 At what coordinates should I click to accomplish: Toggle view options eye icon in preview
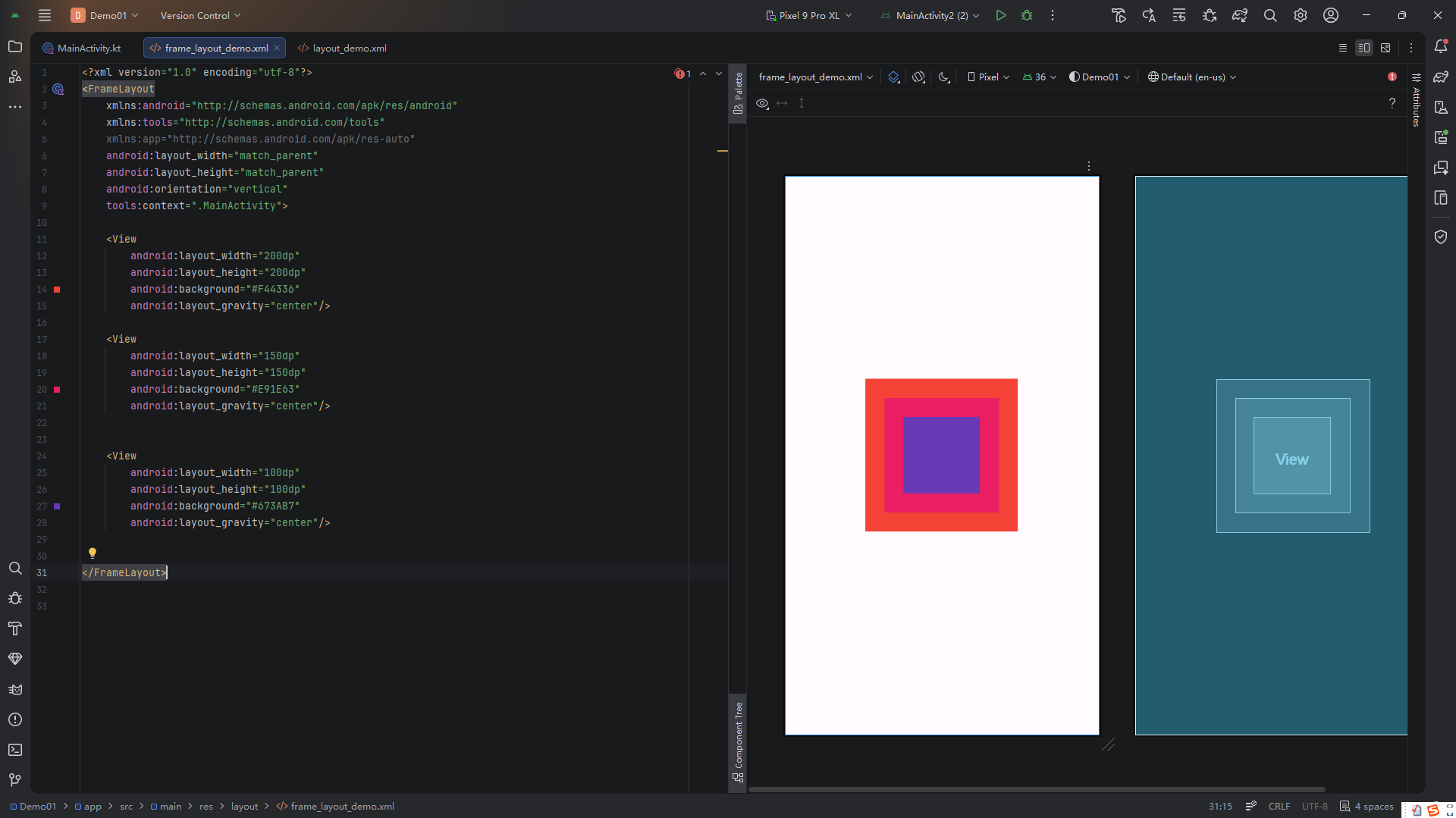click(763, 103)
